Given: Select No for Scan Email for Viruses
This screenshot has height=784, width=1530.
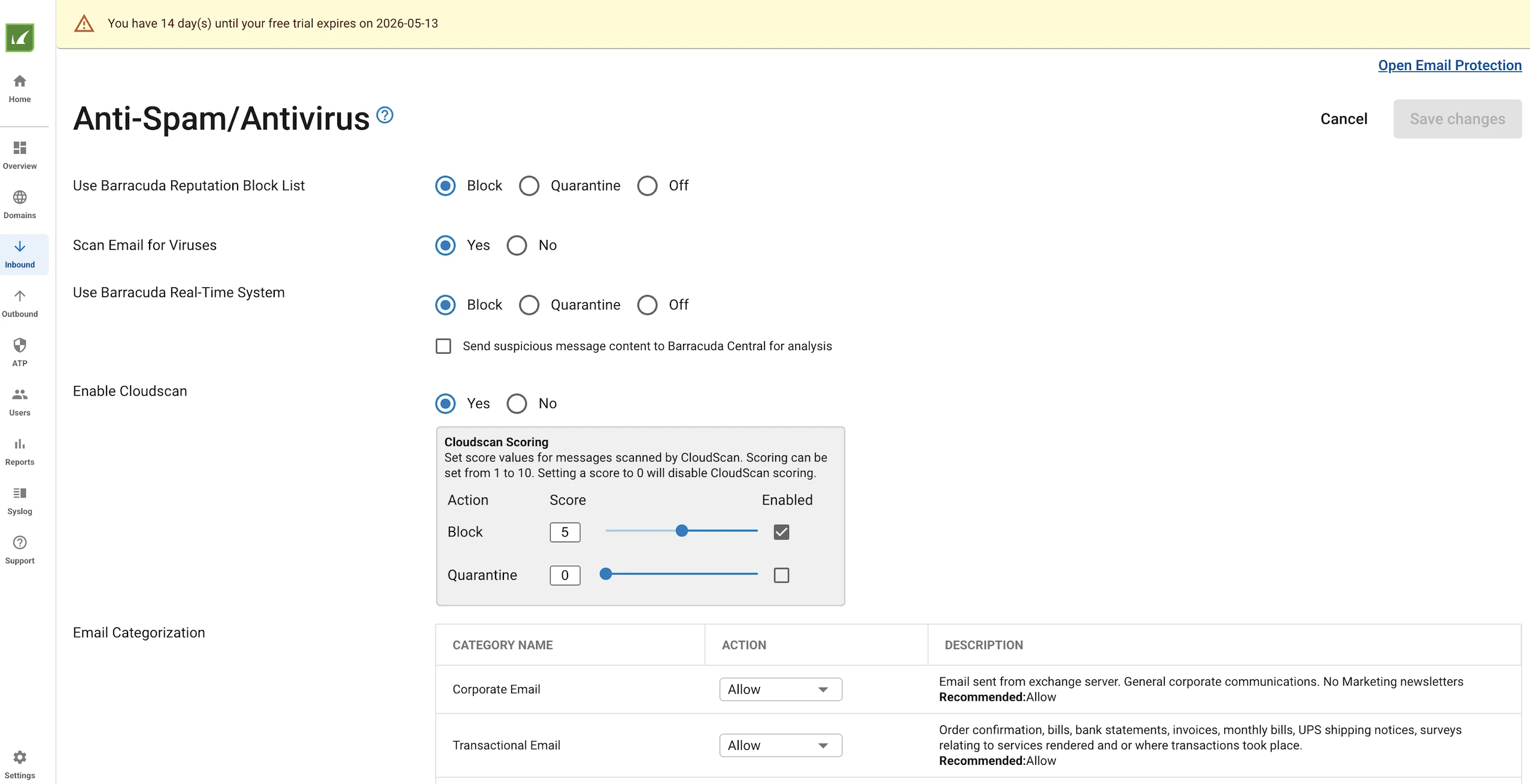Looking at the screenshot, I should coord(517,245).
